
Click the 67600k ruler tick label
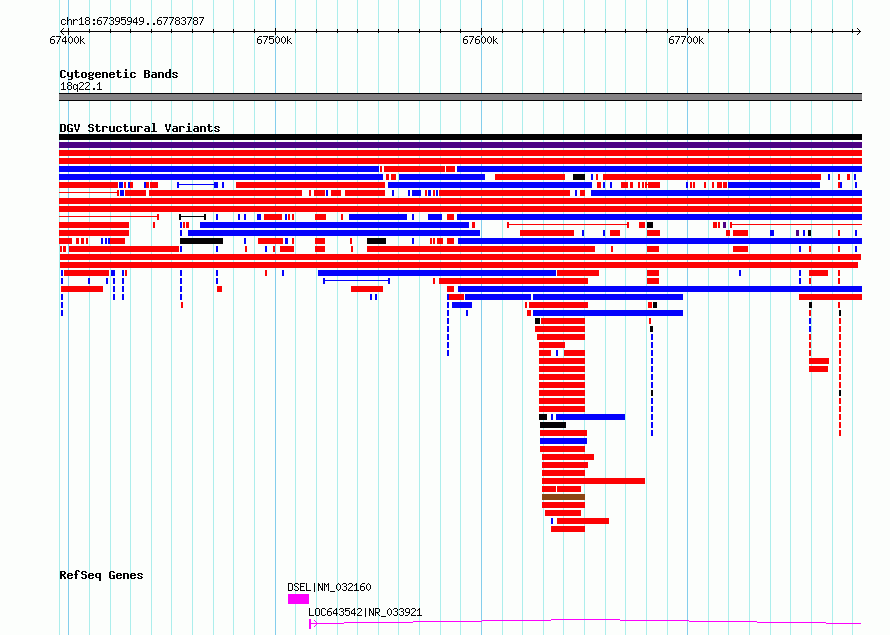pyautogui.click(x=480, y=40)
